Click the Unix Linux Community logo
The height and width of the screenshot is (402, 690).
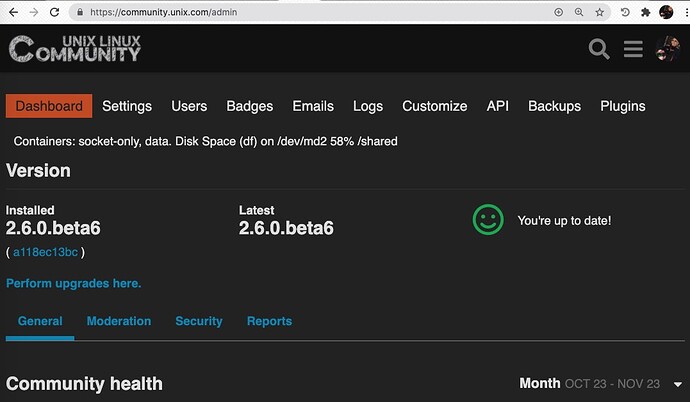(75, 49)
